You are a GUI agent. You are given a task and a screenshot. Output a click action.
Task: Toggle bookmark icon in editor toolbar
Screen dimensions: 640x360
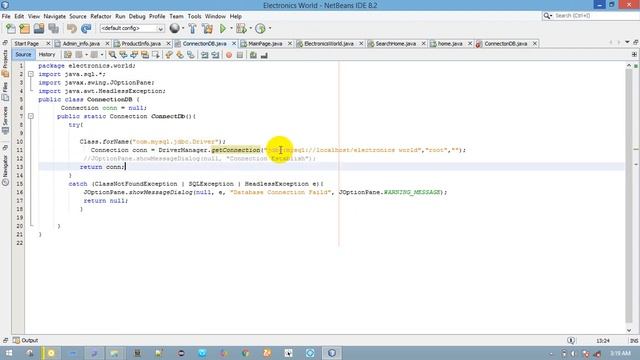coord(191,55)
